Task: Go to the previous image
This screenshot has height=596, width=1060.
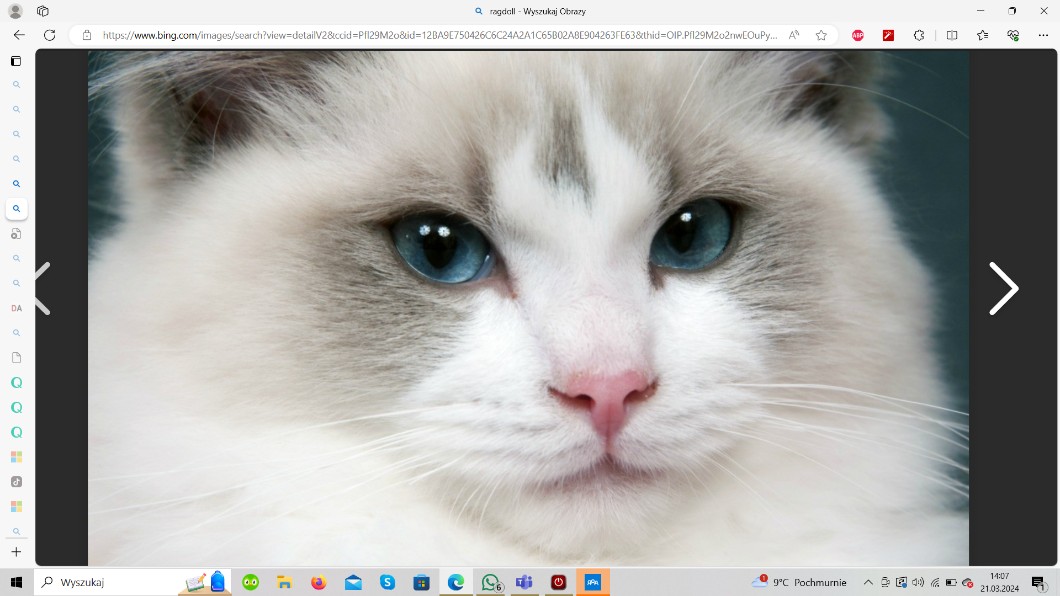Action: pyautogui.click(x=42, y=289)
